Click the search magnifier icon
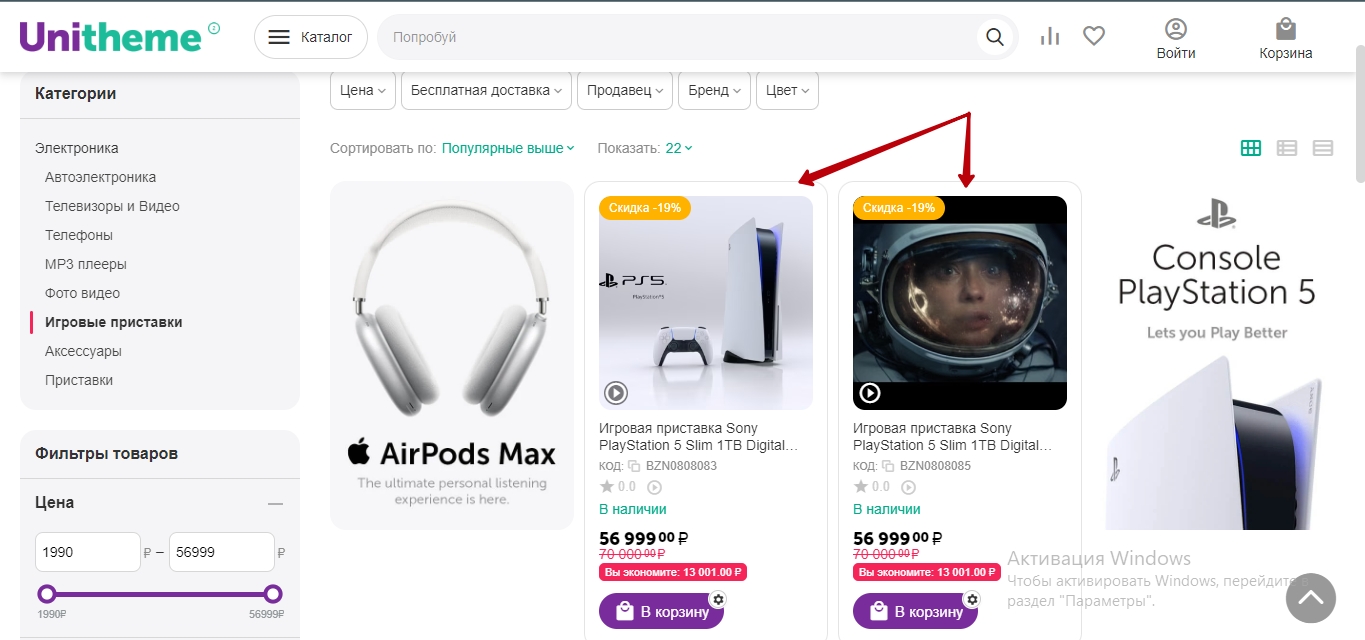 click(994, 38)
